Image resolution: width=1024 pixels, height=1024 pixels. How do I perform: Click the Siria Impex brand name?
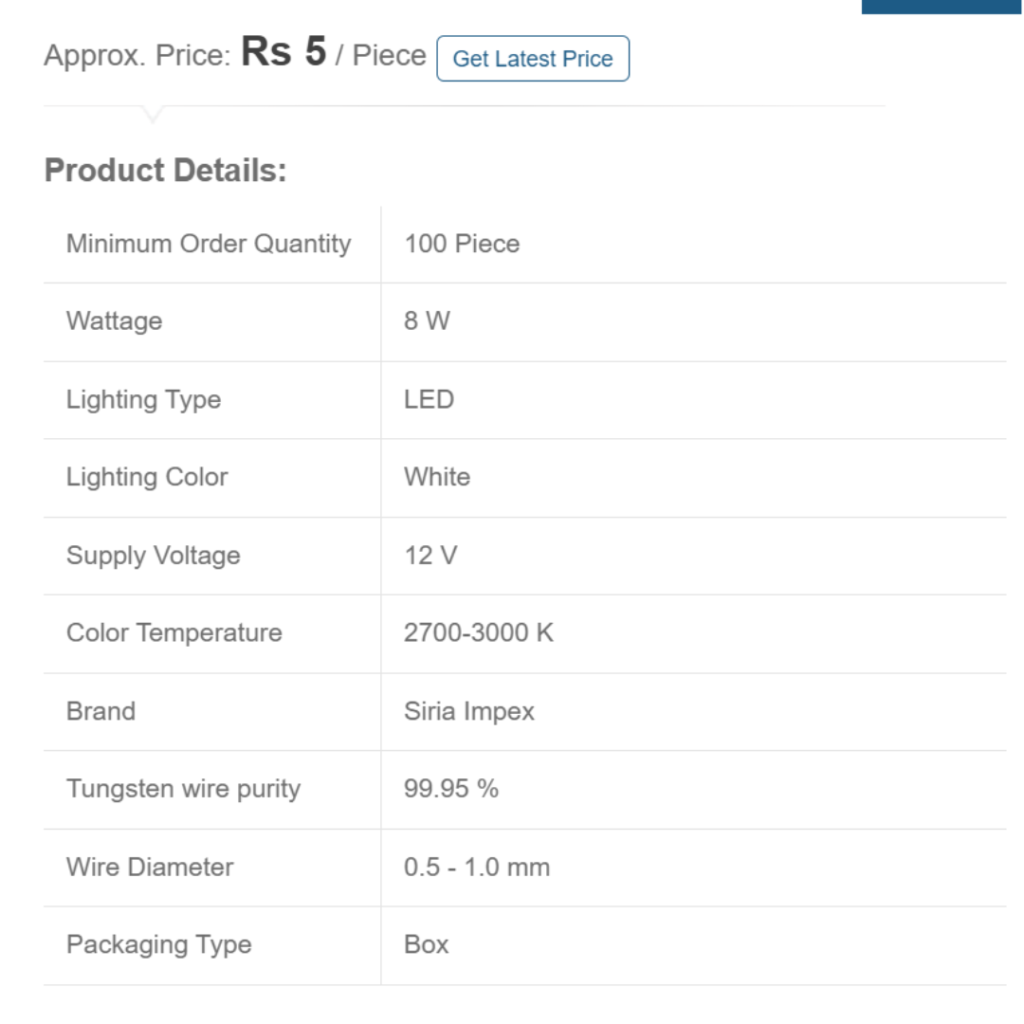click(x=469, y=711)
